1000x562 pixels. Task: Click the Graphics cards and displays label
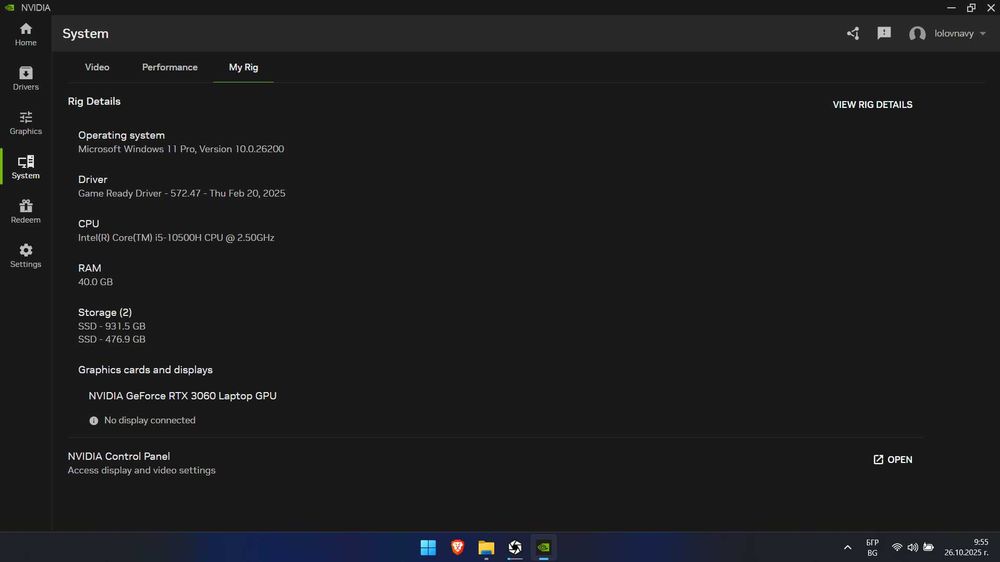145,370
